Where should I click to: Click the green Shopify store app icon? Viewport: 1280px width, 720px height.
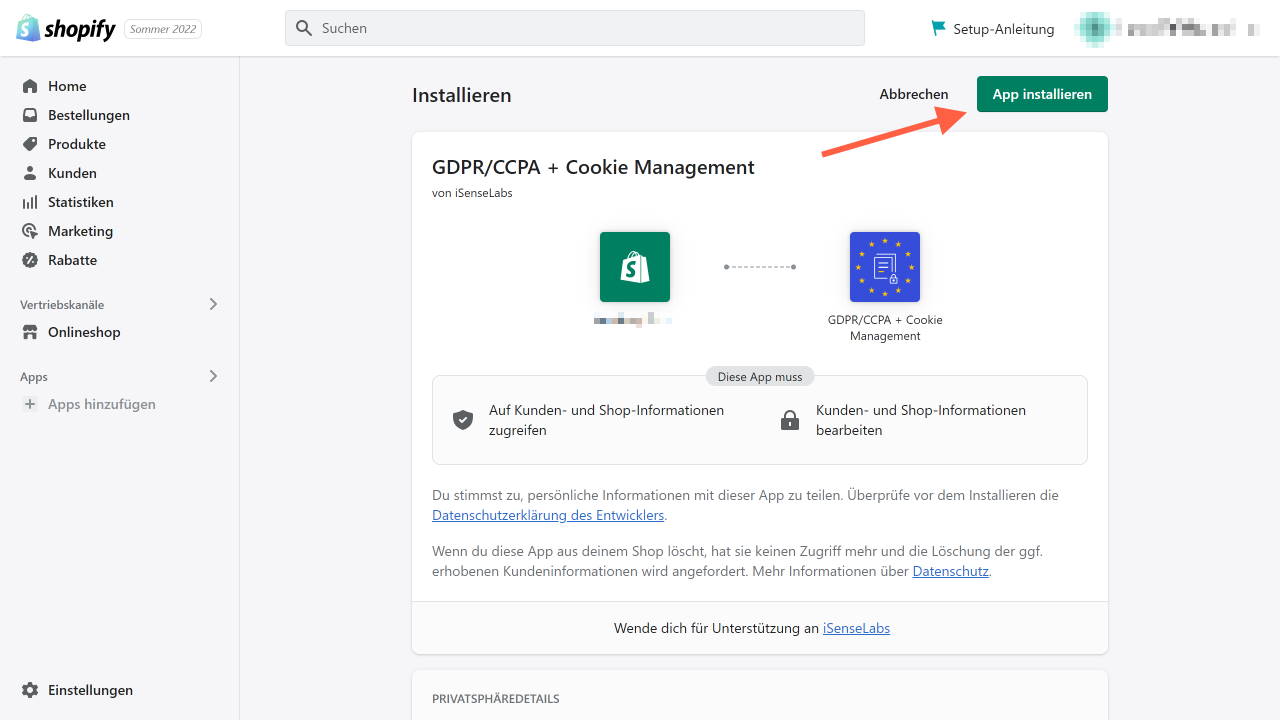point(635,267)
